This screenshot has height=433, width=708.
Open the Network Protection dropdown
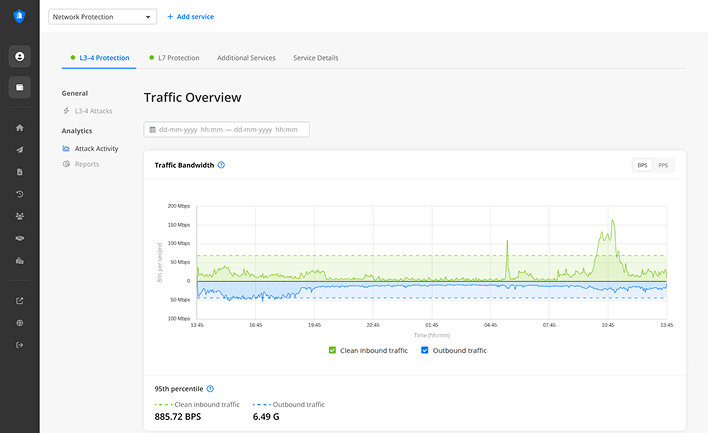point(117,17)
